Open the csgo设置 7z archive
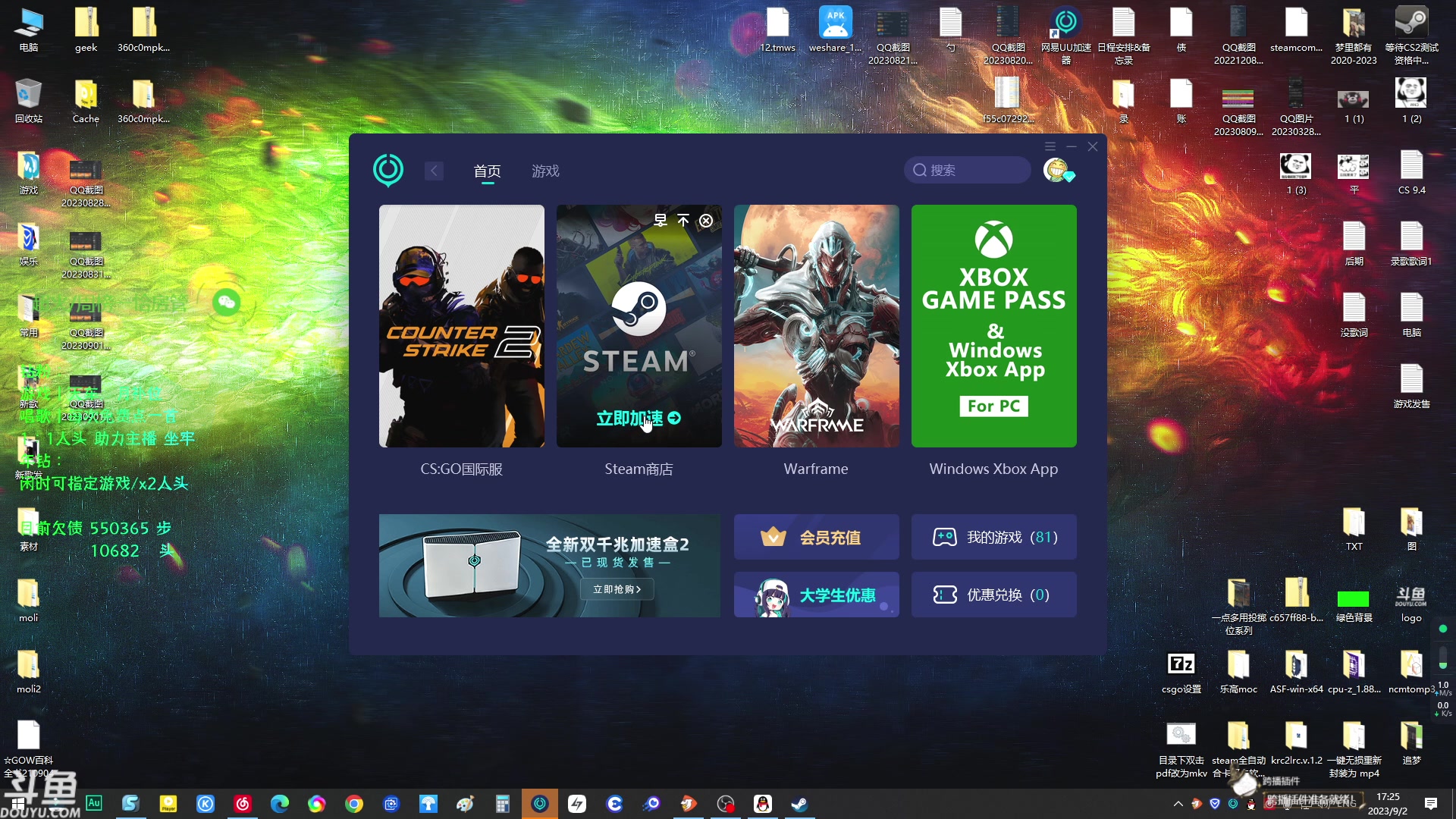Screen dimensions: 1456x819 pyautogui.click(x=1181, y=672)
